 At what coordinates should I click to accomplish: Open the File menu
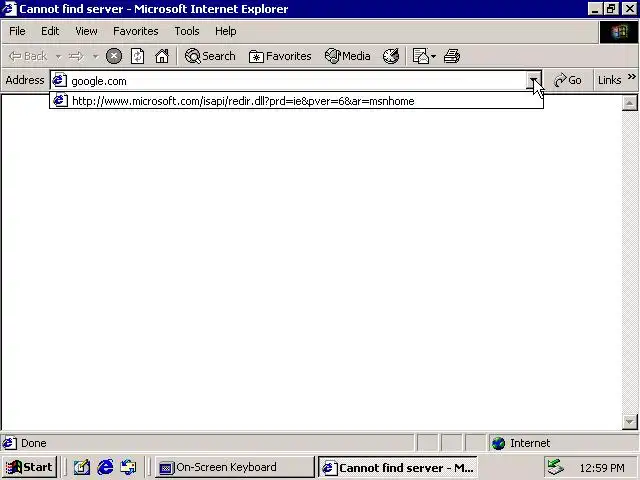(17, 31)
